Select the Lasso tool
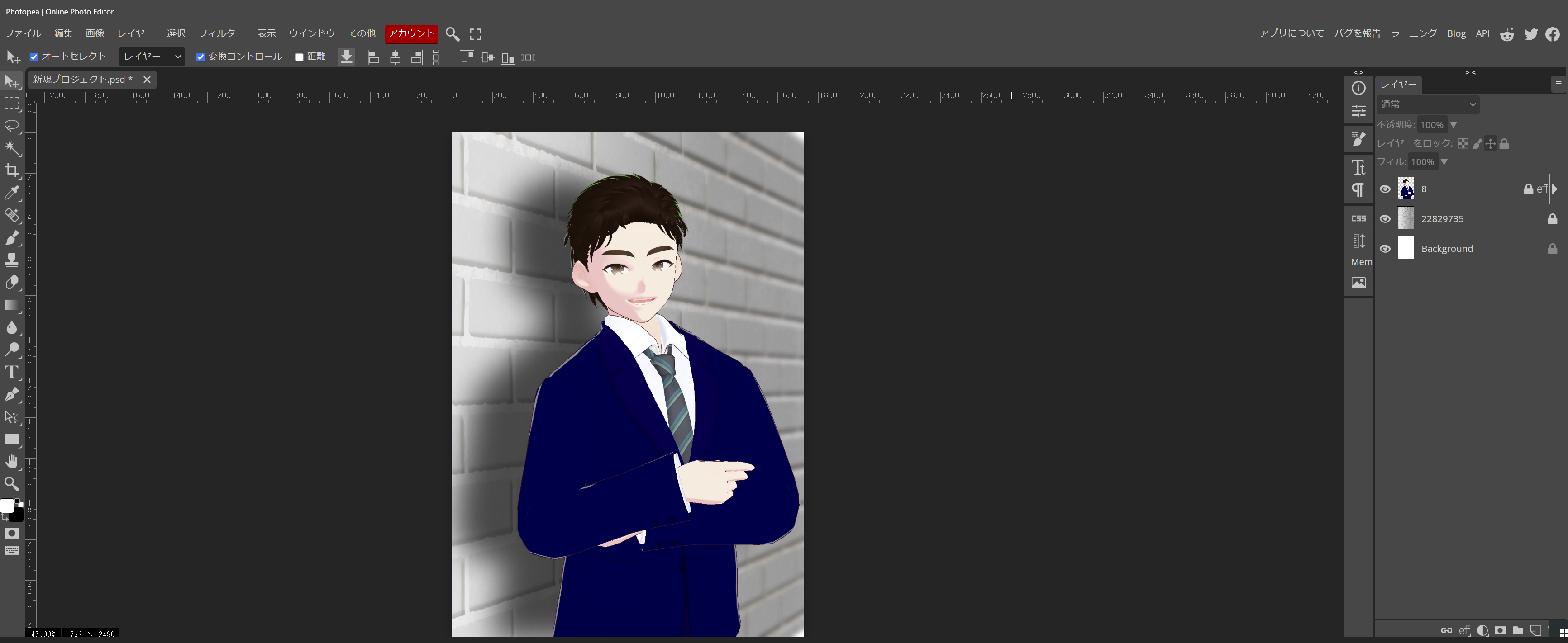 pyautogui.click(x=12, y=126)
